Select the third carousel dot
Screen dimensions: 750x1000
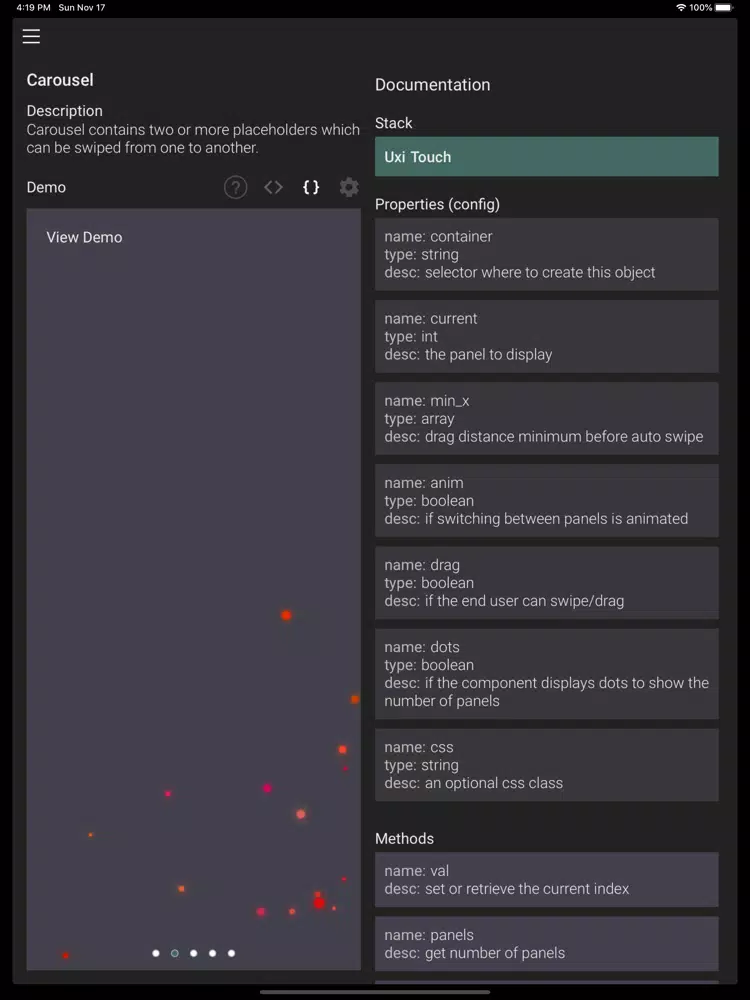pyautogui.click(x=194, y=953)
